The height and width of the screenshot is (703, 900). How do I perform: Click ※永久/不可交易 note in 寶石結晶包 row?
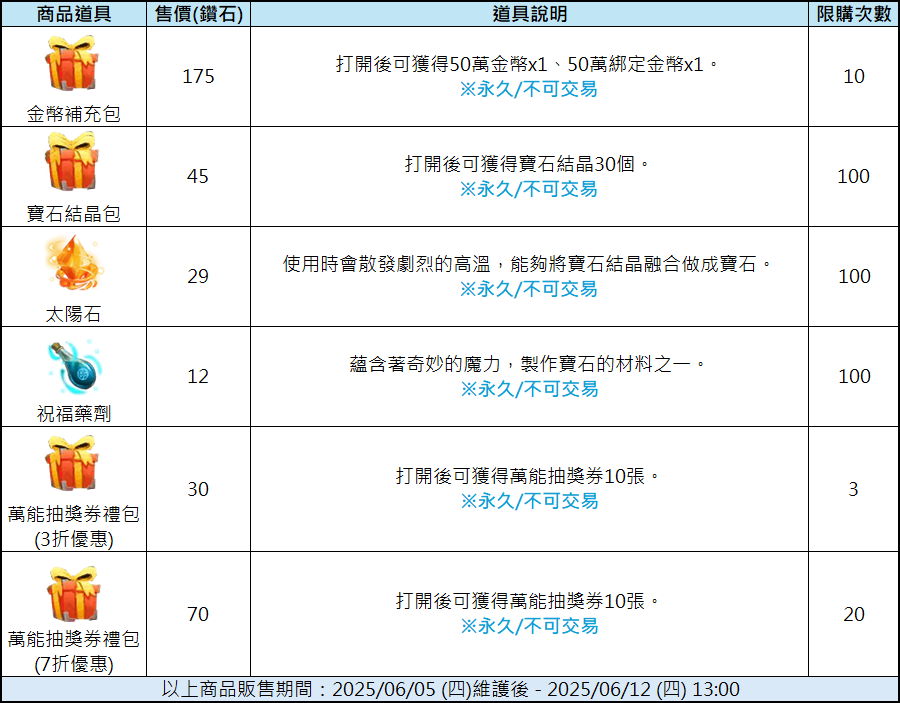click(x=529, y=189)
